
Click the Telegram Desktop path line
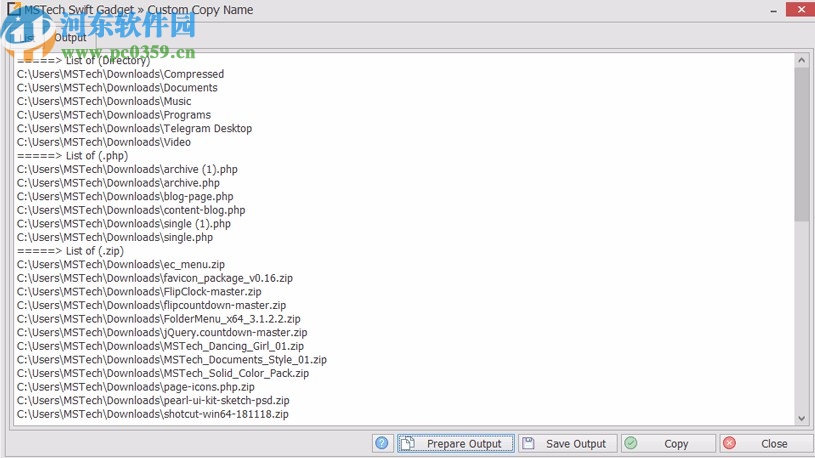point(134,128)
